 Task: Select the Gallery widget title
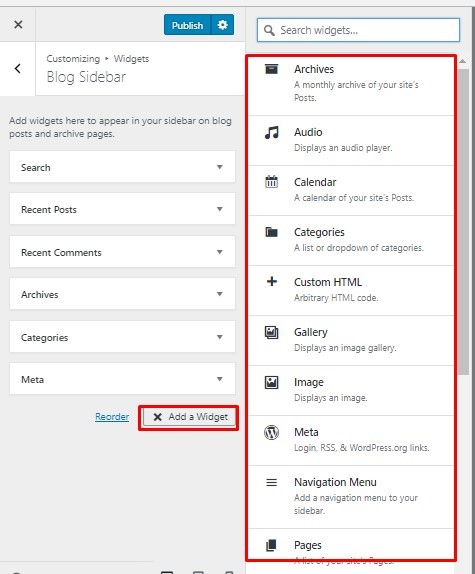tap(311, 332)
